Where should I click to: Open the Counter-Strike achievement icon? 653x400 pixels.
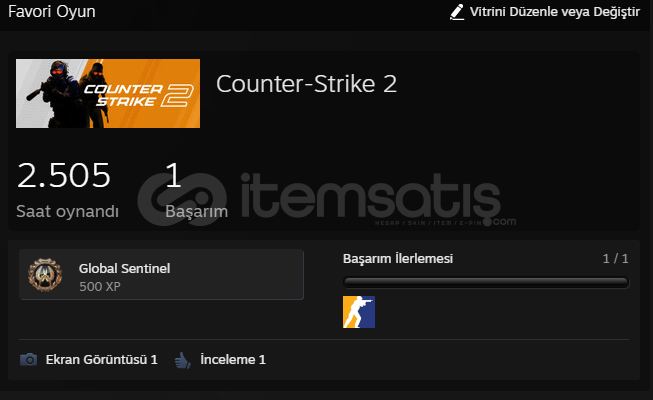coord(359,312)
